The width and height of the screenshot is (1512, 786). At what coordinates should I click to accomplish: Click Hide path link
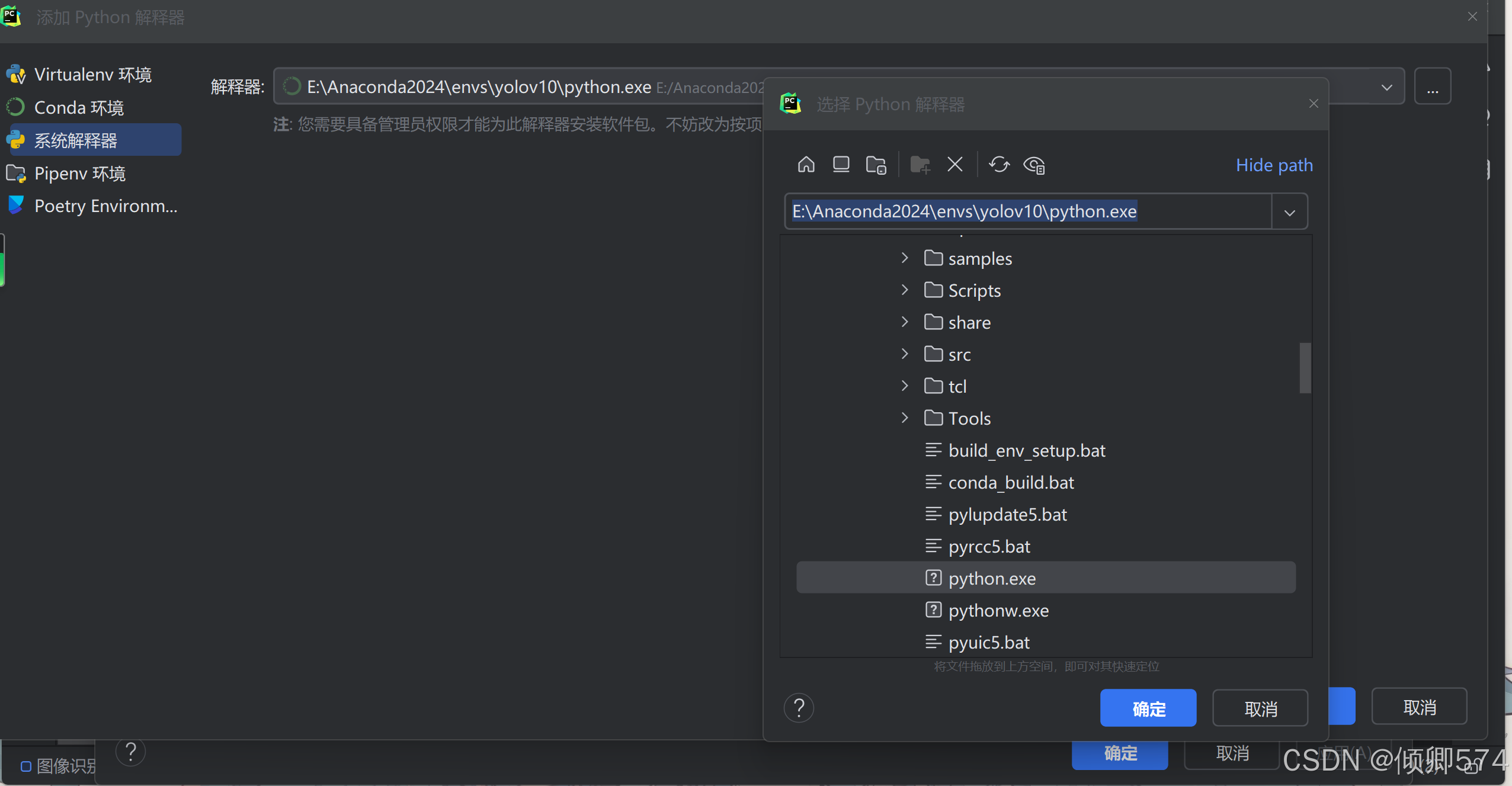point(1274,165)
